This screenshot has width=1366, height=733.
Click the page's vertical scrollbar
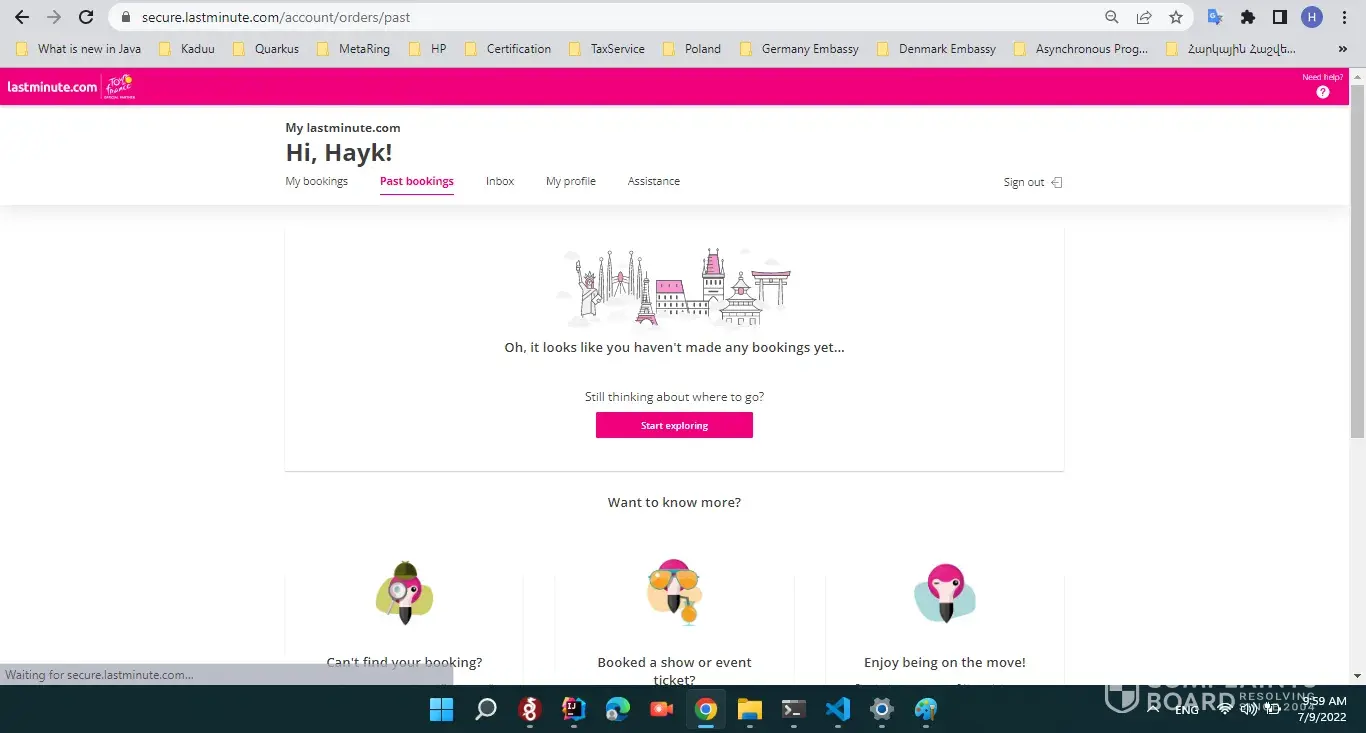(1357, 260)
